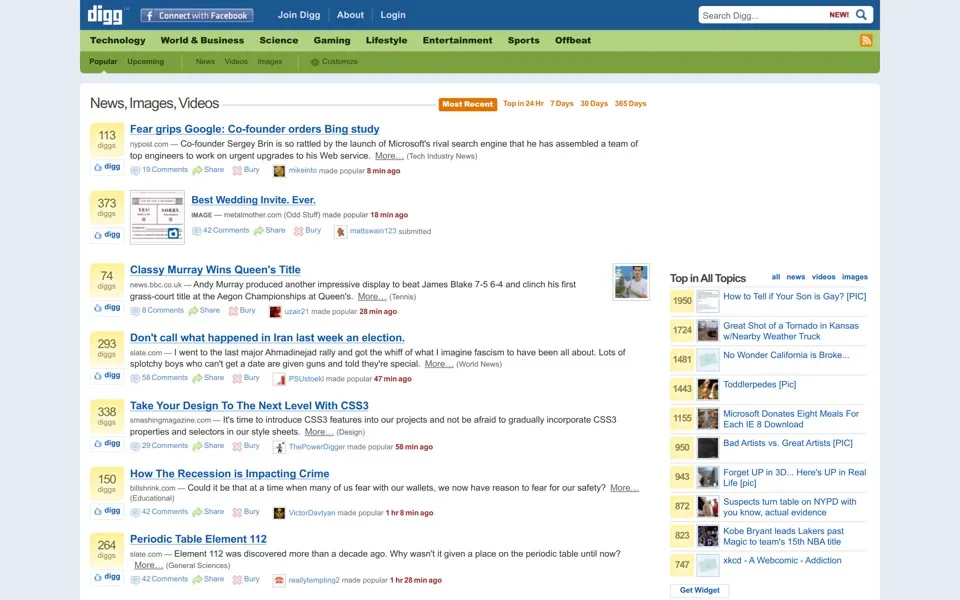
Task: Select the Top in 24 Hr filter
Action: [x=523, y=104]
